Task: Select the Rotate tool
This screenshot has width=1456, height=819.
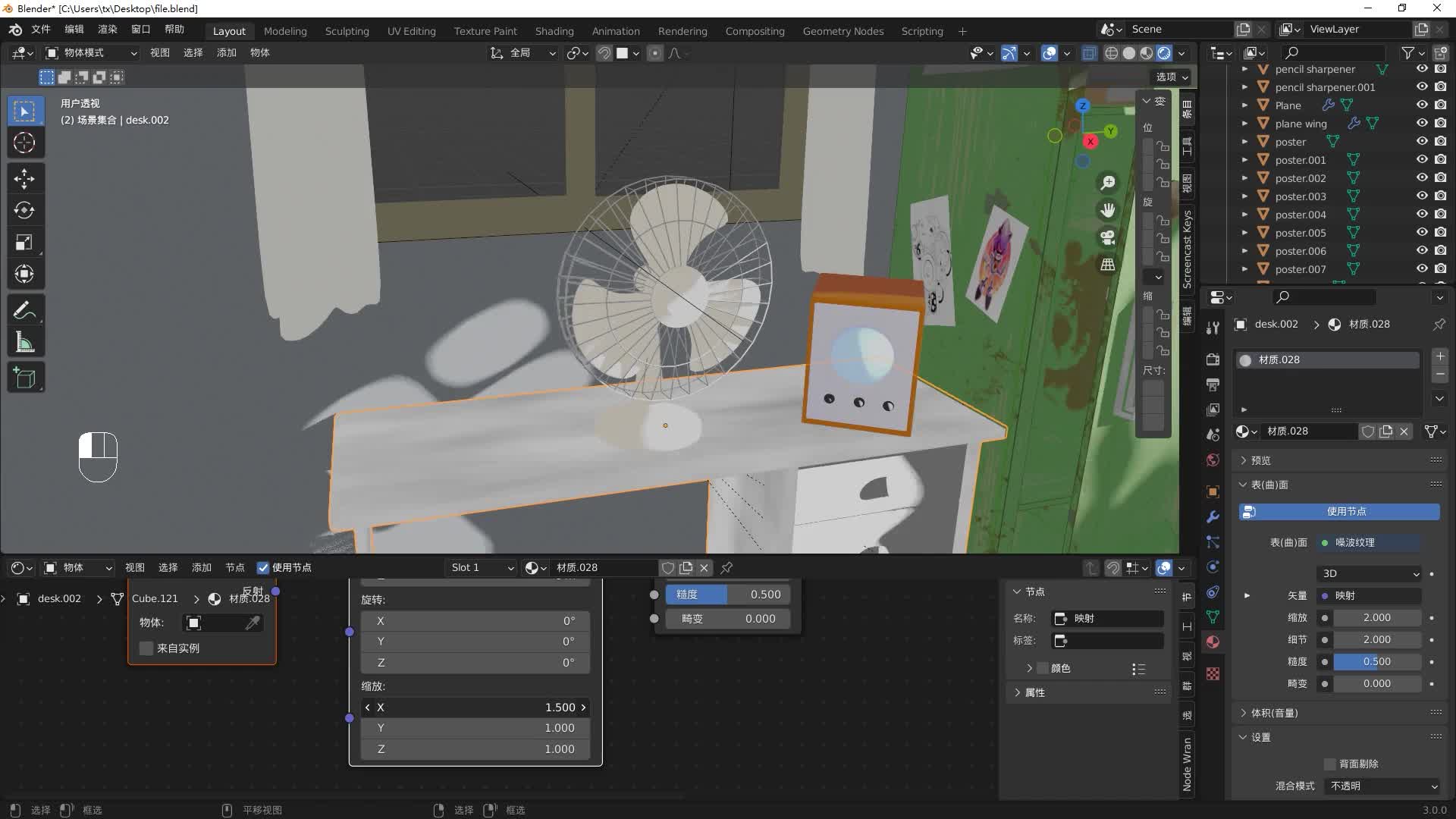Action: click(24, 211)
